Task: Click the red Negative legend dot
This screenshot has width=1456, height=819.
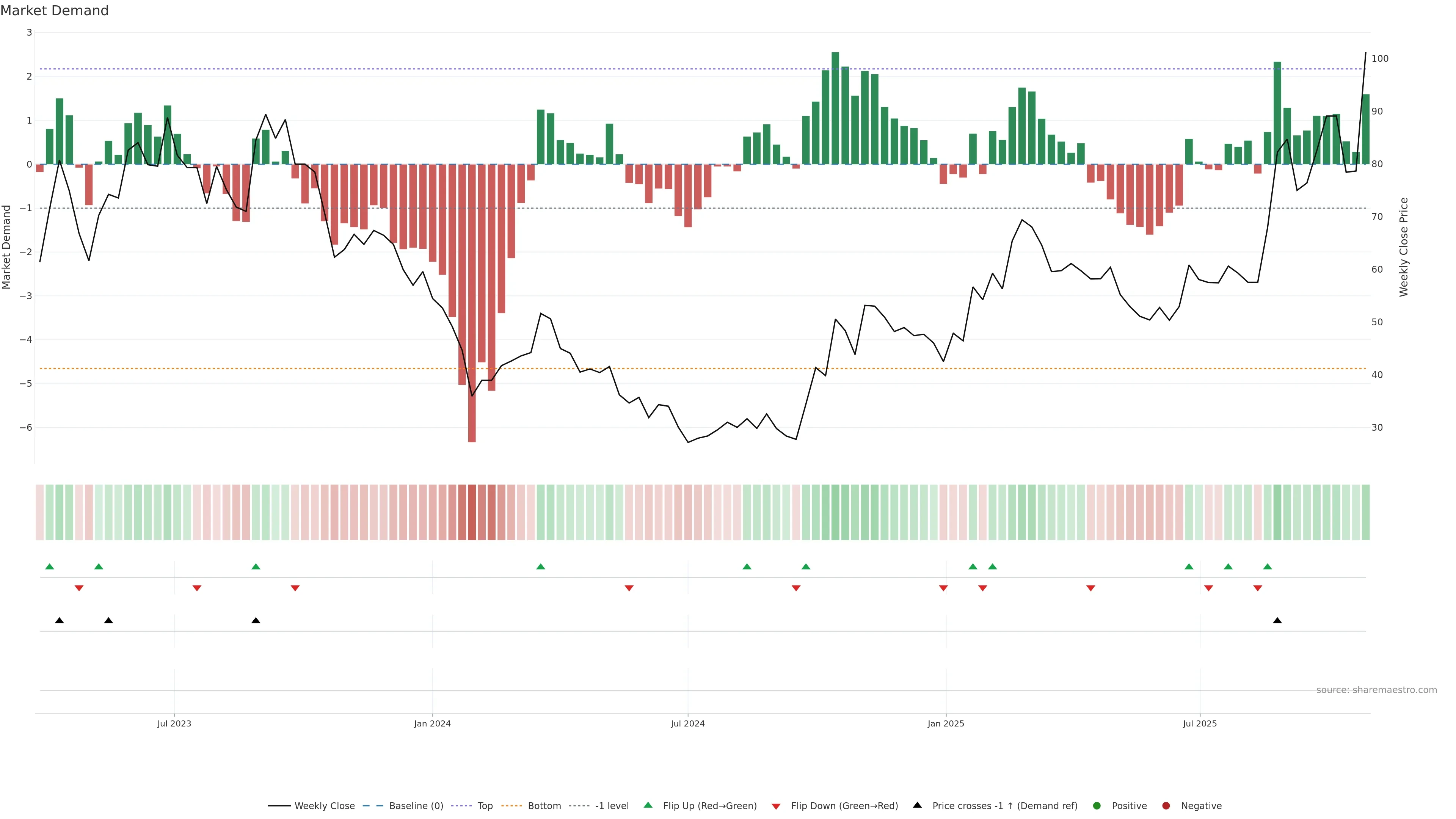Action: (1166, 805)
